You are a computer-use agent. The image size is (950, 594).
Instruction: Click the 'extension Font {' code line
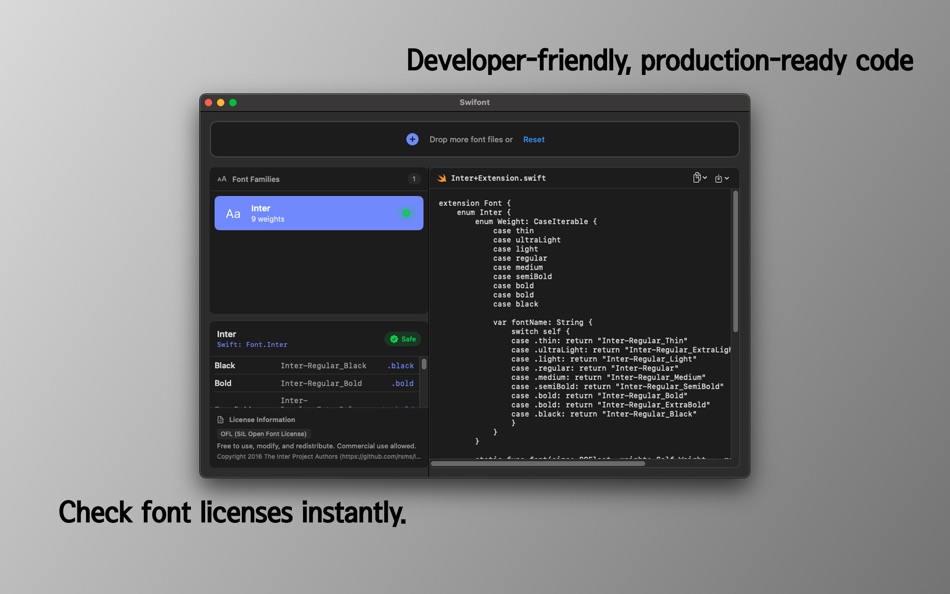[x=474, y=203]
